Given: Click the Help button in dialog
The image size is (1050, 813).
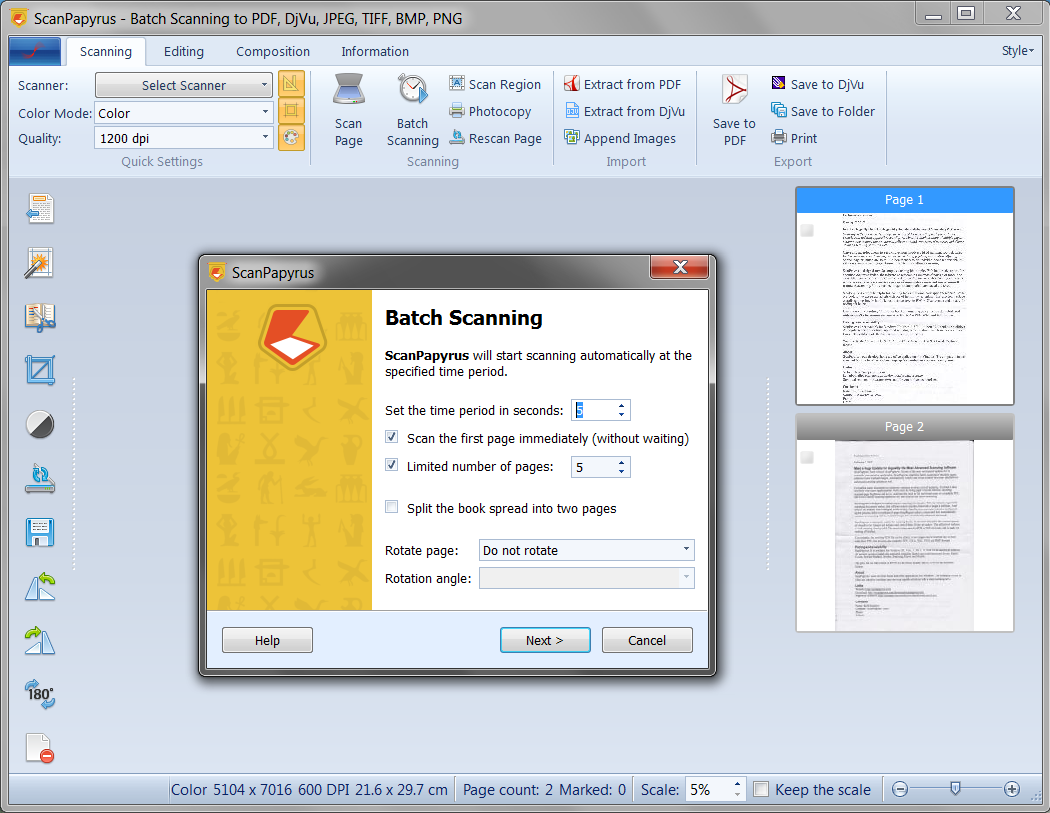Looking at the screenshot, I should (267, 640).
